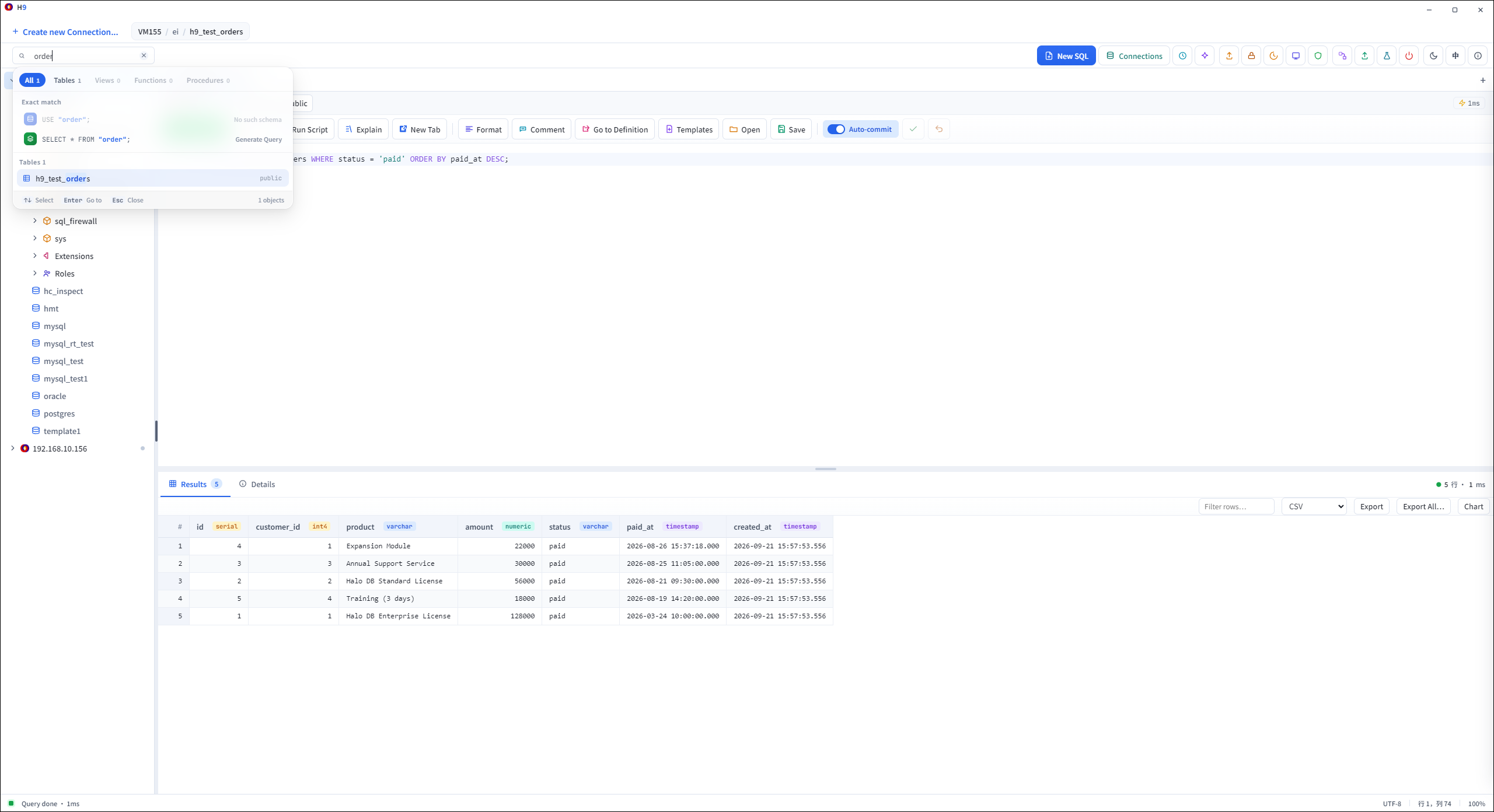The height and width of the screenshot is (812, 1494).
Task: Click the orange pie chart icon
Action: (1273, 56)
